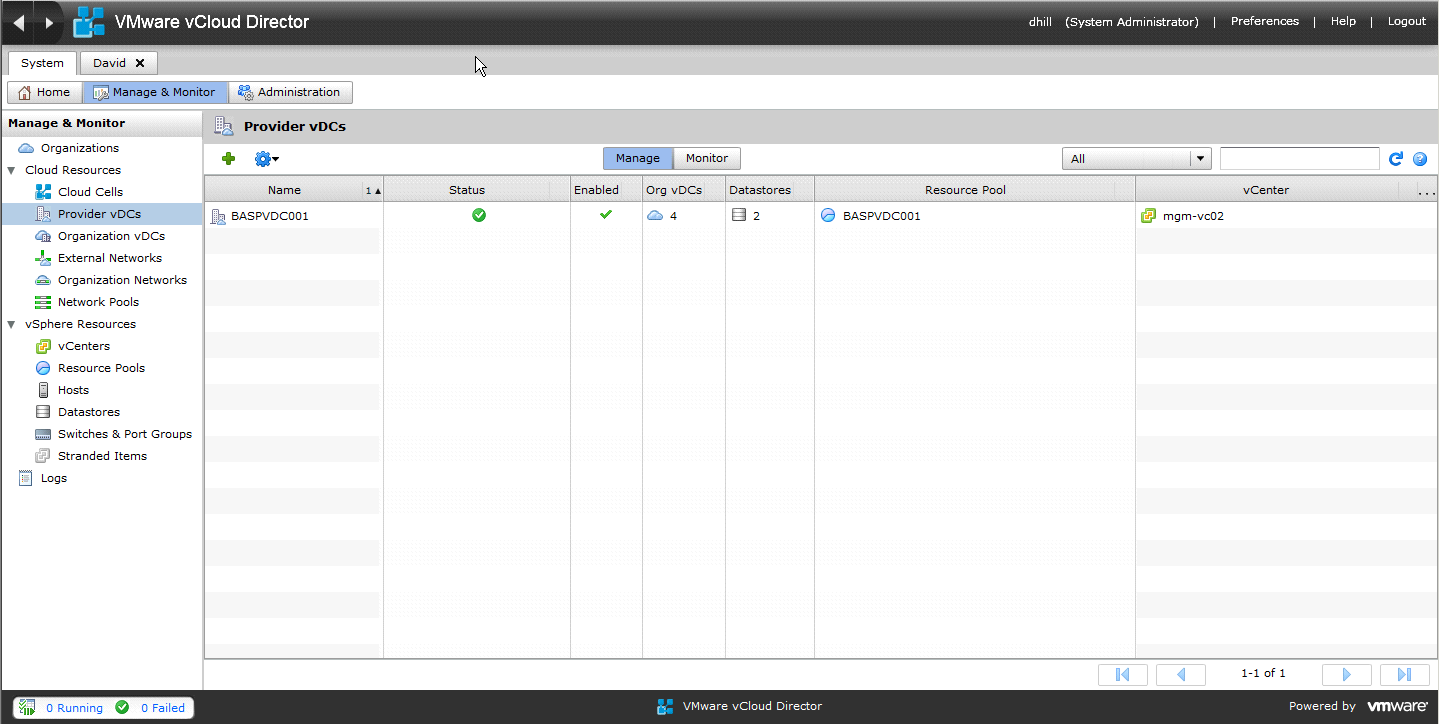
Task: Open the Home section
Action: 45,92
